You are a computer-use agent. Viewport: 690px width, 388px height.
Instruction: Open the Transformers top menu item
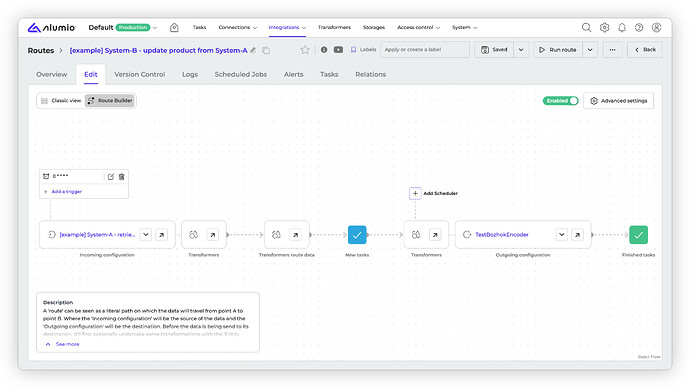(x=334, y=27)
